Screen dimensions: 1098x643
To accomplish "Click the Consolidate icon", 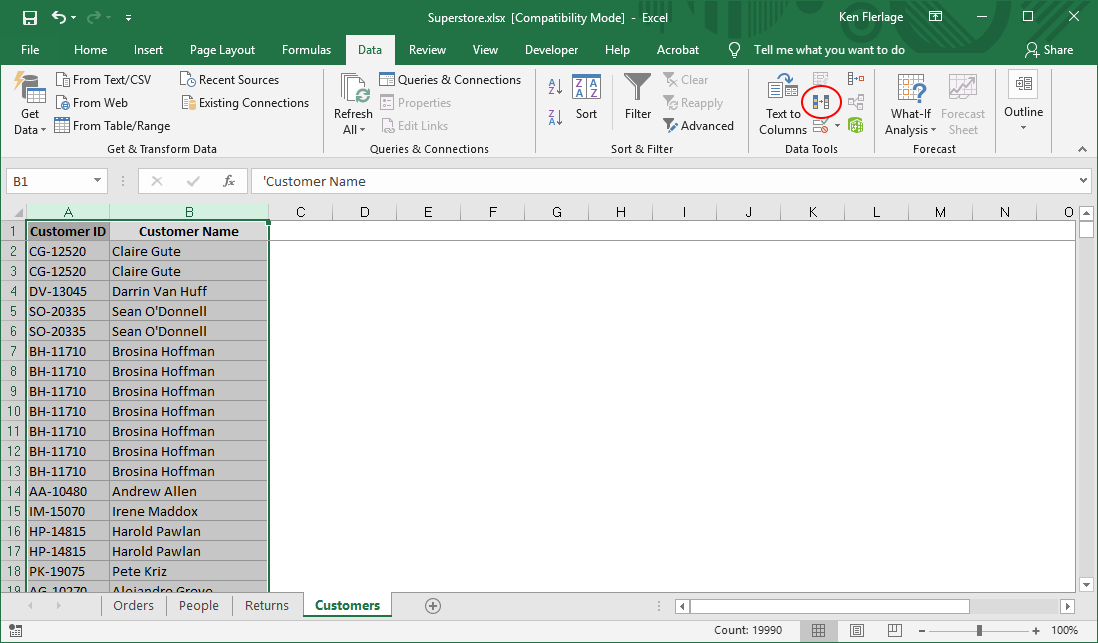I will tap(856, 80).
